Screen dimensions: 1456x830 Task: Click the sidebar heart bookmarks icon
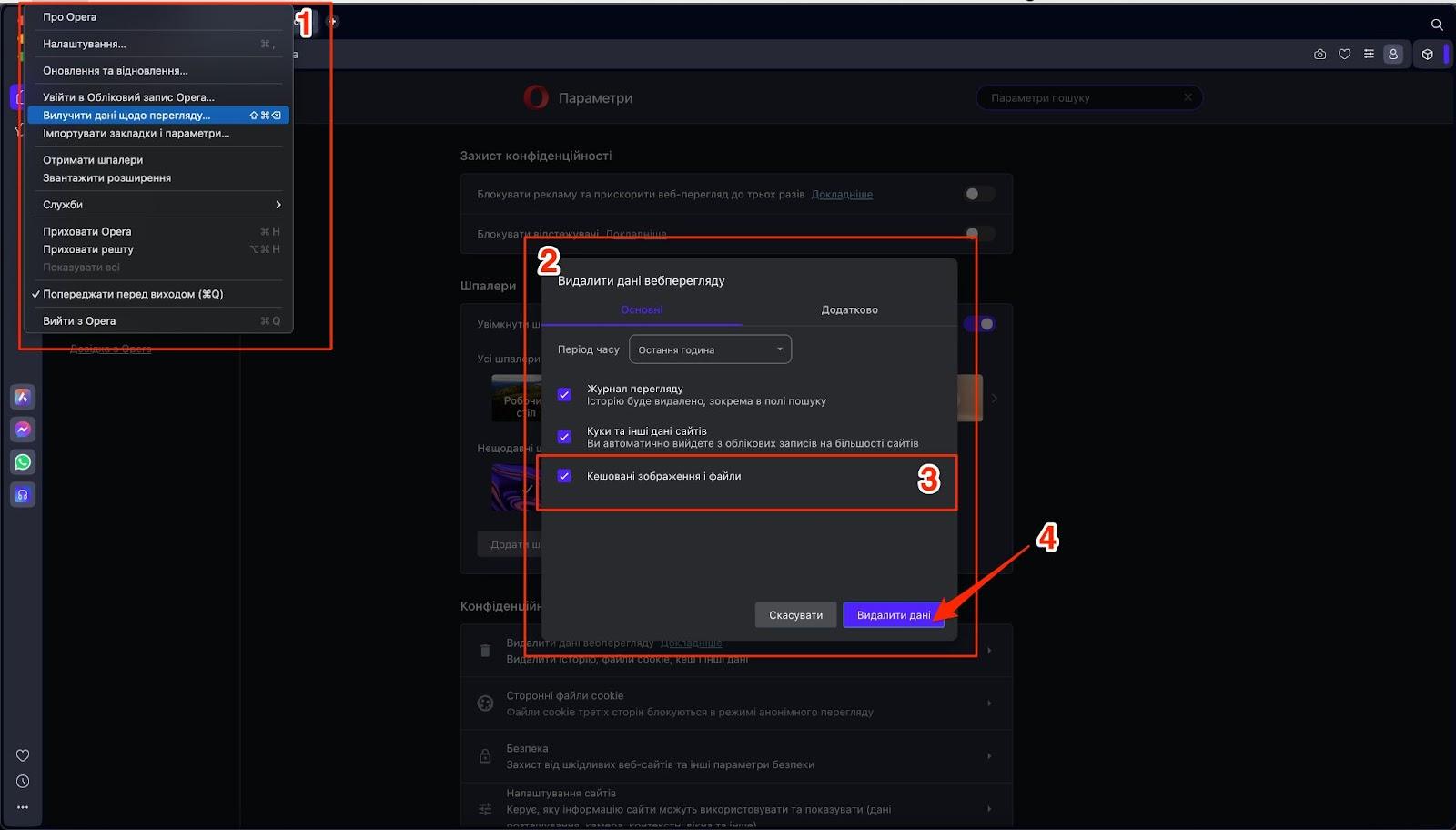click(x=23, y=755)
